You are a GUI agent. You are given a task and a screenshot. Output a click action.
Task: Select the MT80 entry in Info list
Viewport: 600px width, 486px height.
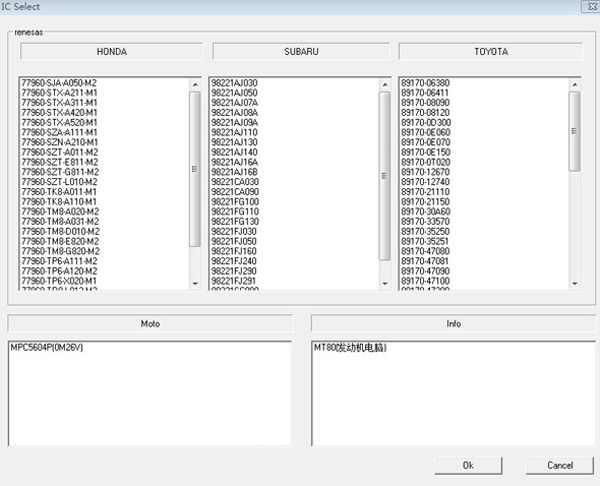tap(350, 347)
